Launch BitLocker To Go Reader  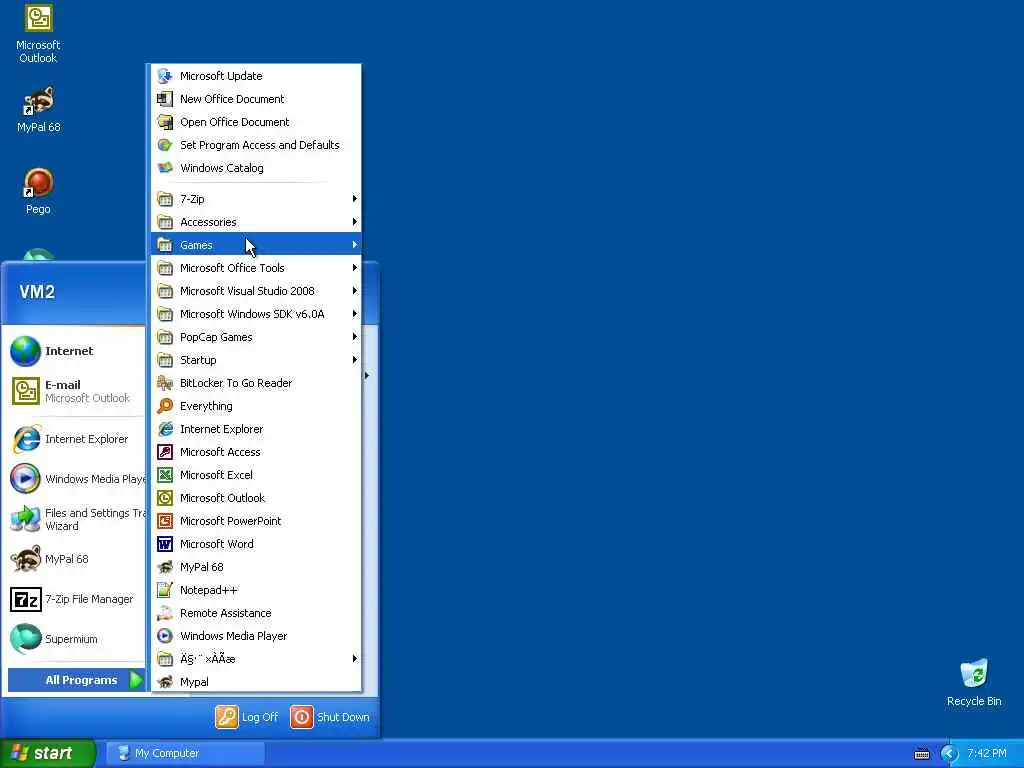[256, 383]
